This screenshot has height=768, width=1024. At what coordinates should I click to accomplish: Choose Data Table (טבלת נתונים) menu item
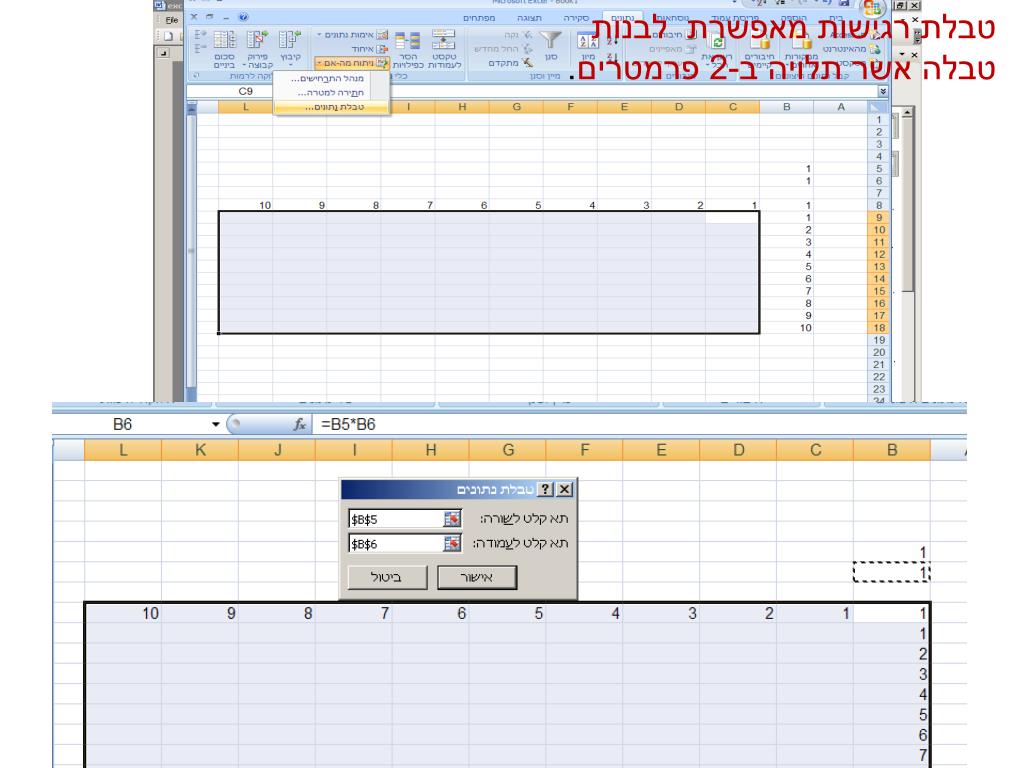332,107
